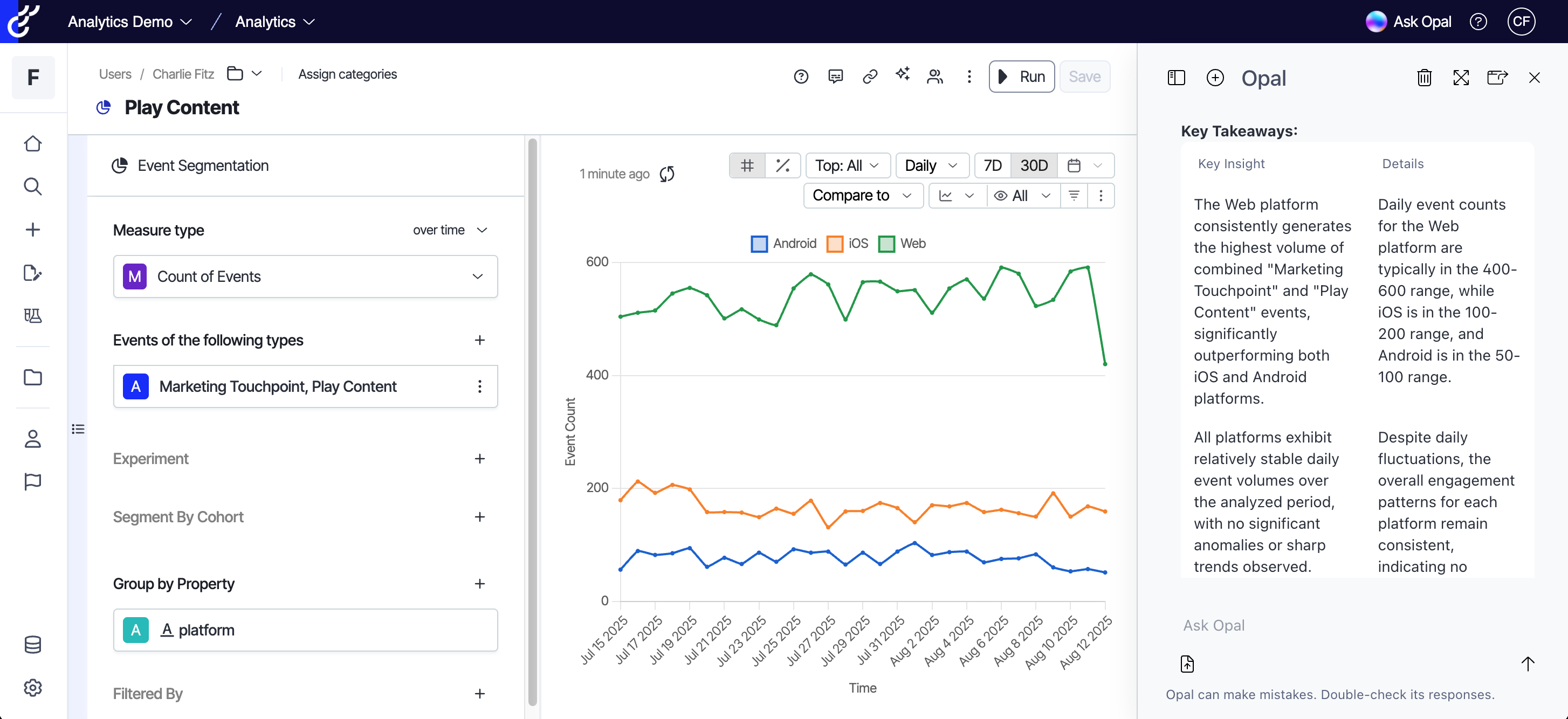
Task: Click the file upload icon in Opal
Action: 1187,663
